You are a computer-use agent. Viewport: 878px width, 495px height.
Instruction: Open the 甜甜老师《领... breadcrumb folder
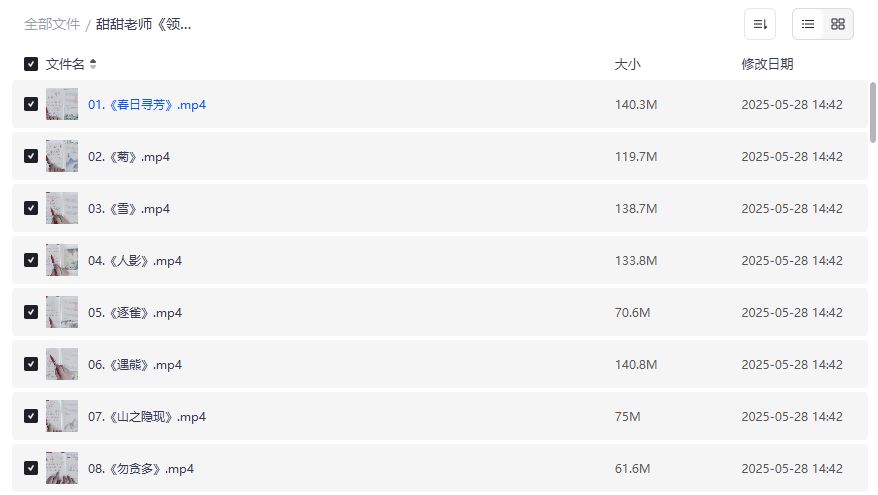(x=143, y=24)
